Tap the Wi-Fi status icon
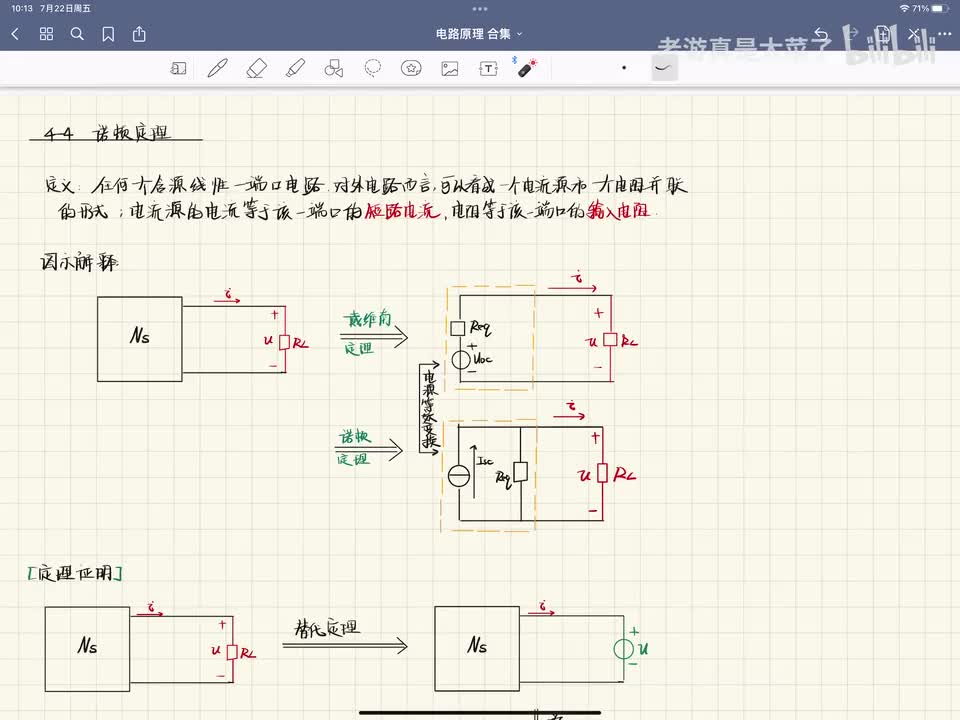 [904, 9]
